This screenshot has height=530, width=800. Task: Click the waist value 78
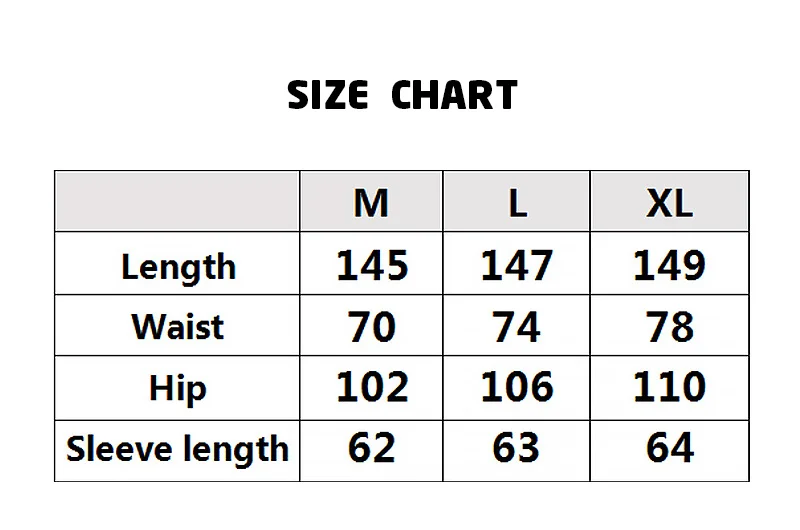click(669, 326)
